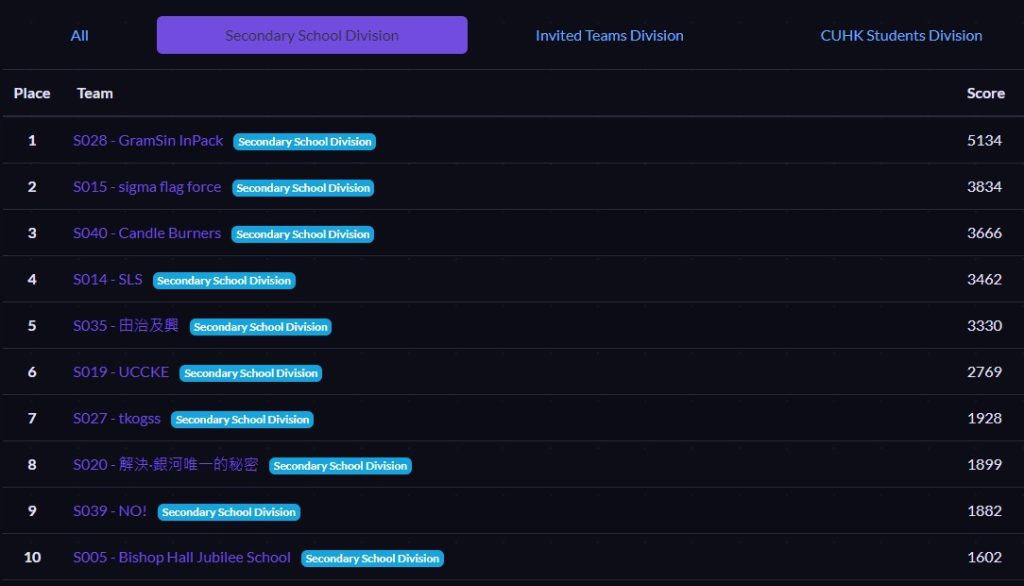Screen dimensions: 1024x586
Task: Click the Score column header
Action: [985, 93]
